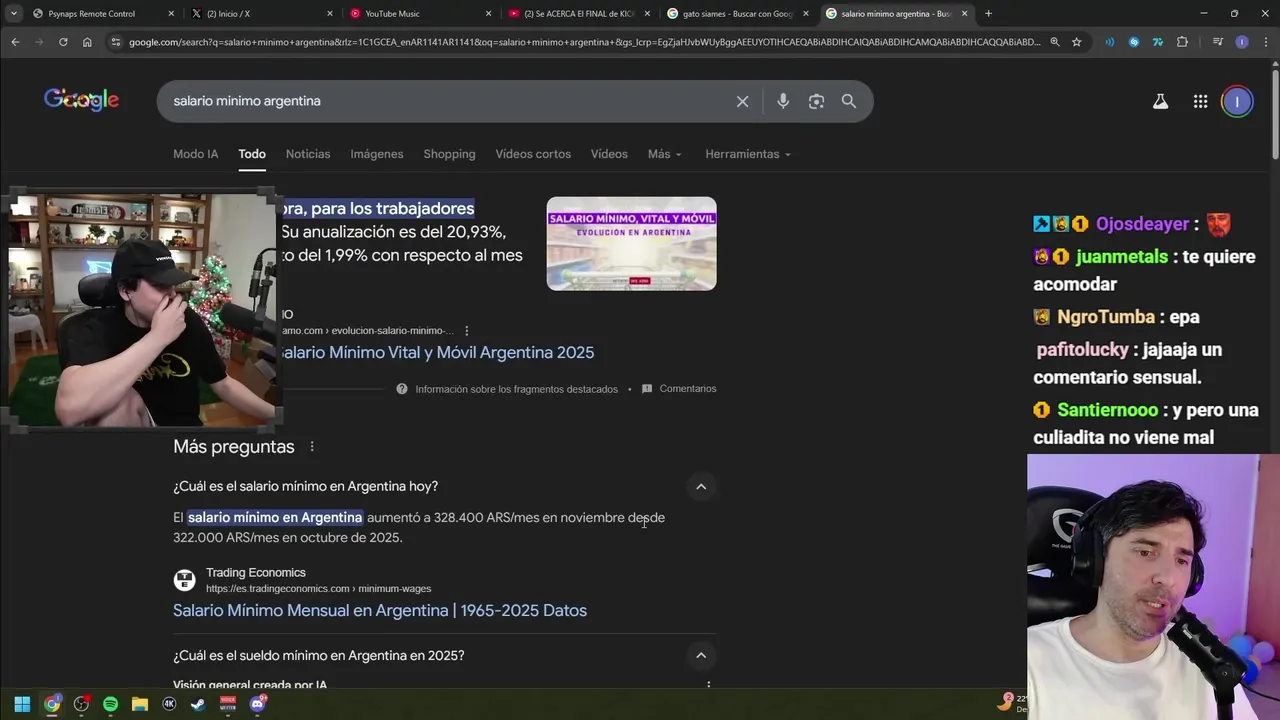This screenshot has height=720, width=1280.
Task: Open the Windows Start button
Action: click(22, 704)
